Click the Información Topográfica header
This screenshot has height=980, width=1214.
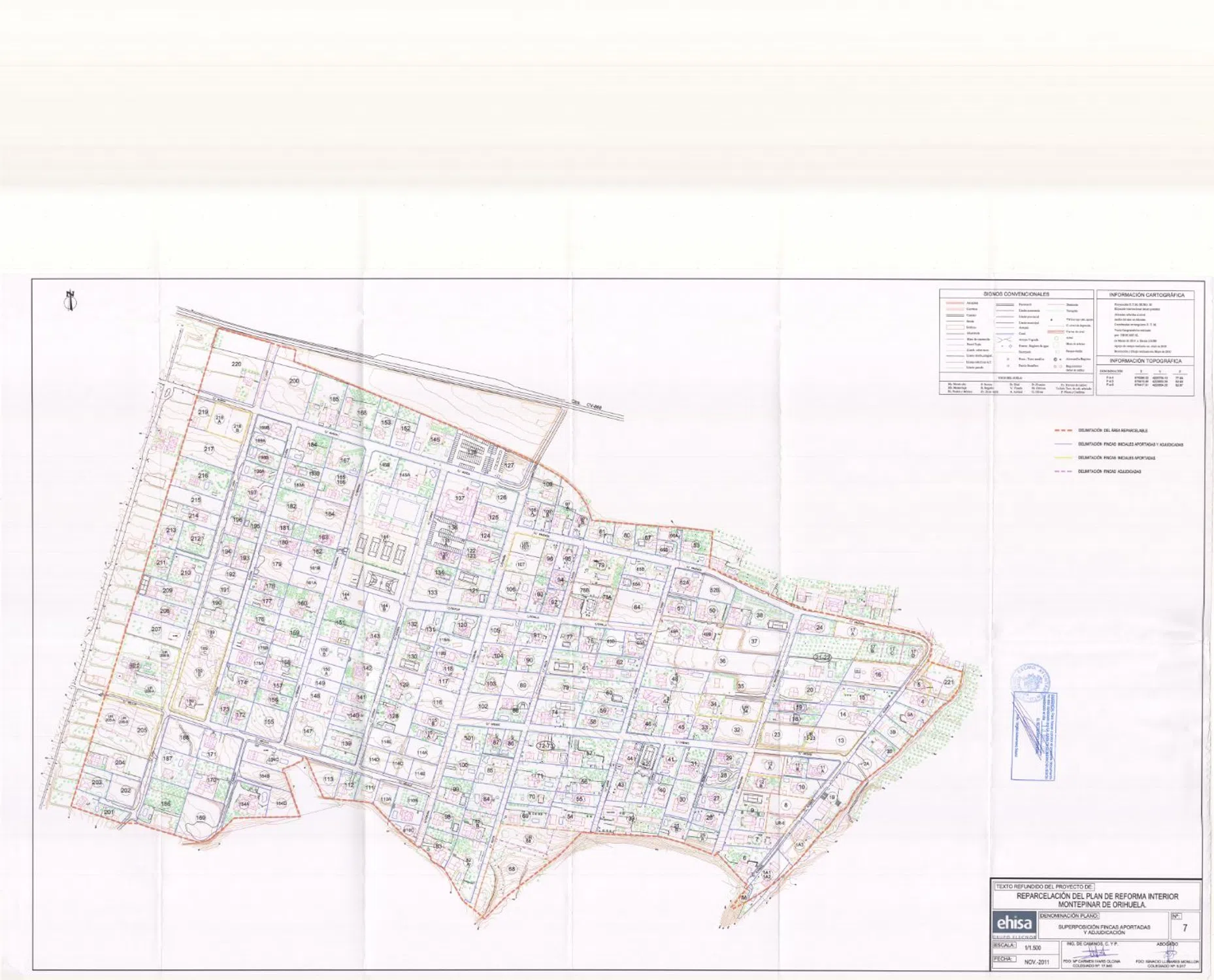pyautogui.click(x=1146, y=361)
